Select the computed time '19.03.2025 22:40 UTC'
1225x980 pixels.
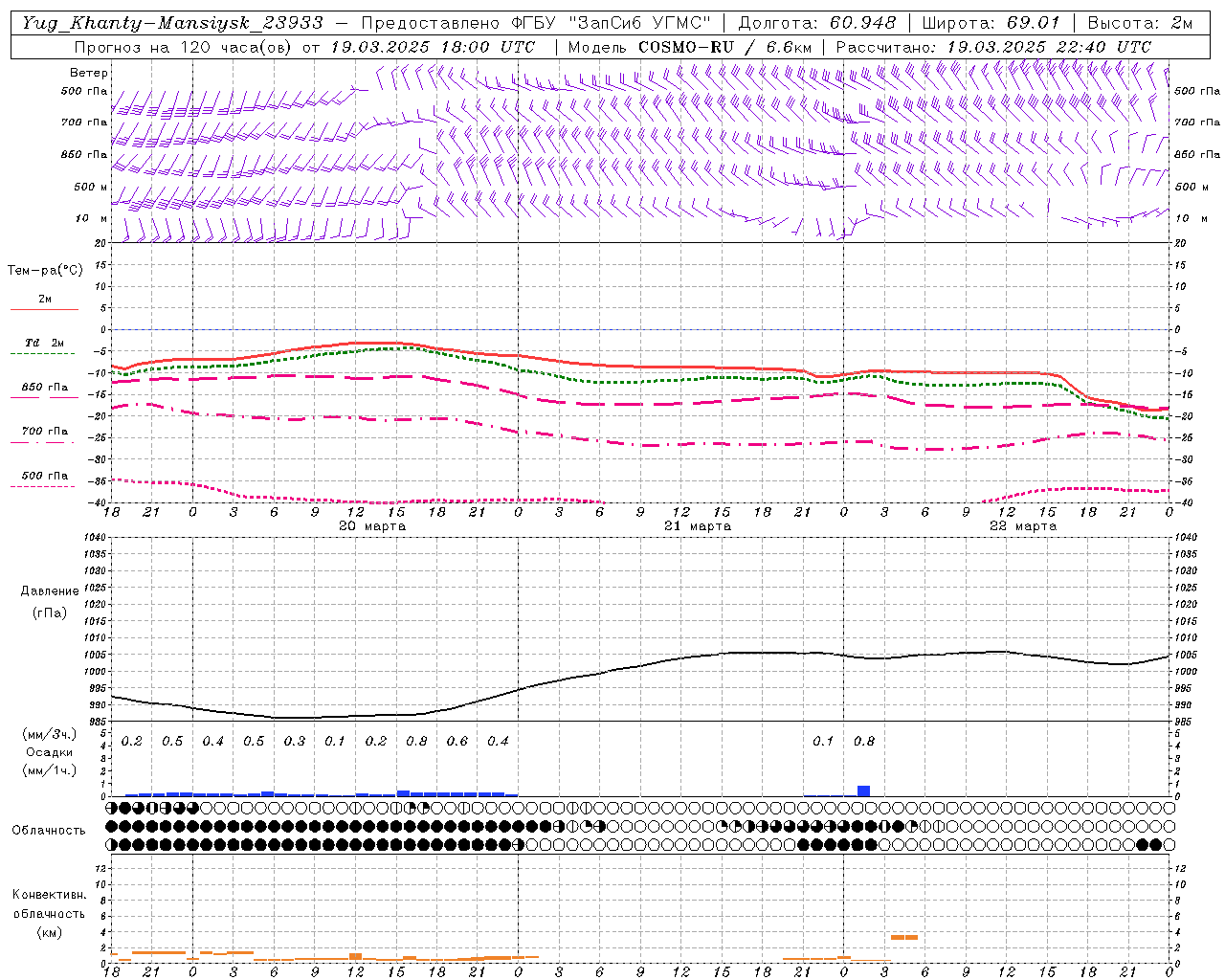pos(1049,47)
